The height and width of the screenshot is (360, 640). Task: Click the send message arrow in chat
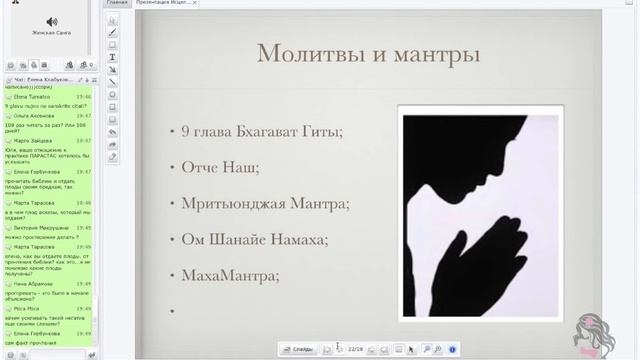tap(91, 355)
